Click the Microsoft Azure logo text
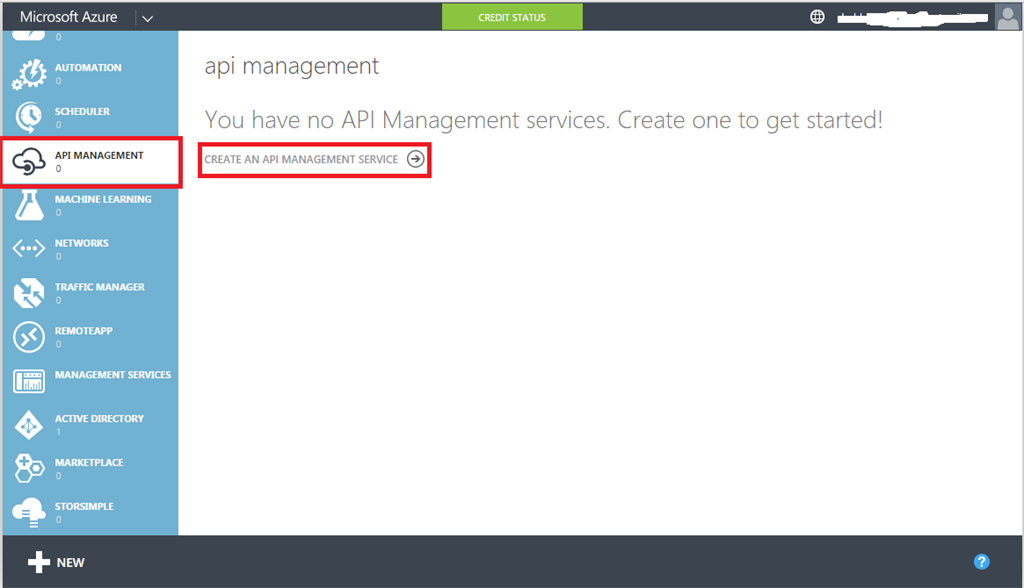This screenshot has width=1024, height=588. pos(69,17)
